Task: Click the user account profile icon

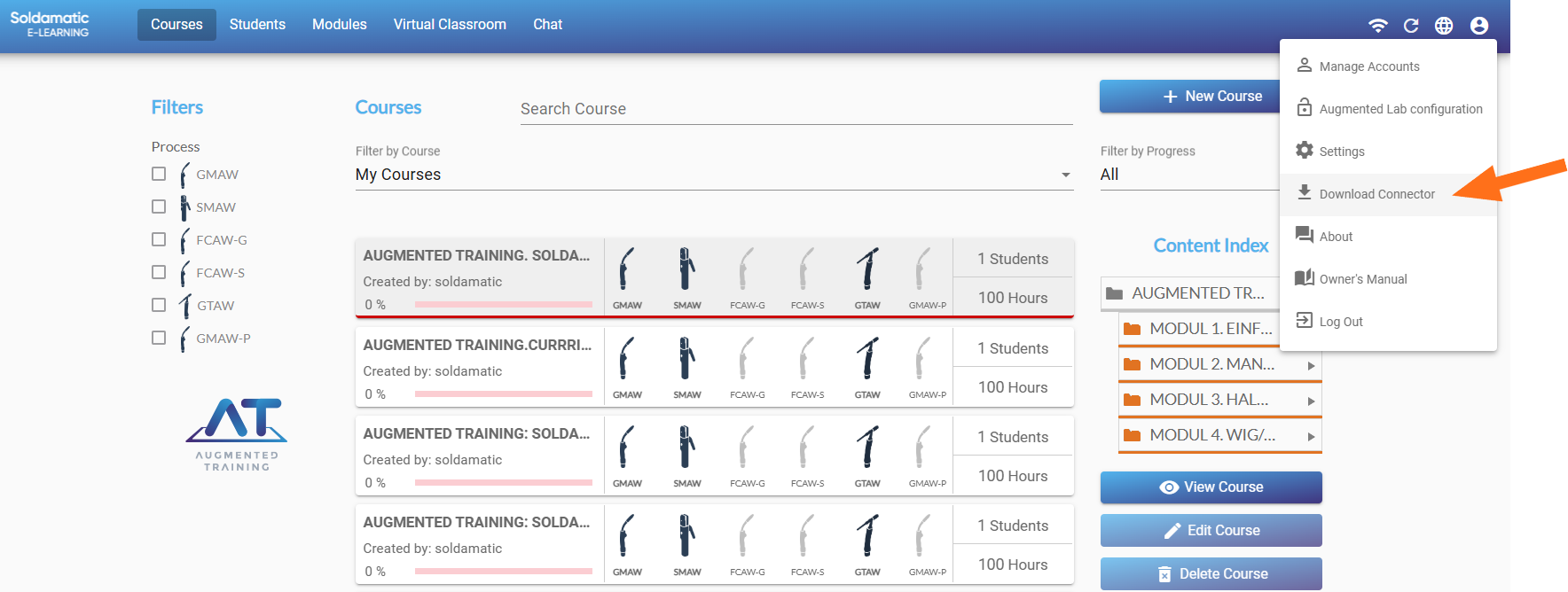Action: coord(1478,26)
